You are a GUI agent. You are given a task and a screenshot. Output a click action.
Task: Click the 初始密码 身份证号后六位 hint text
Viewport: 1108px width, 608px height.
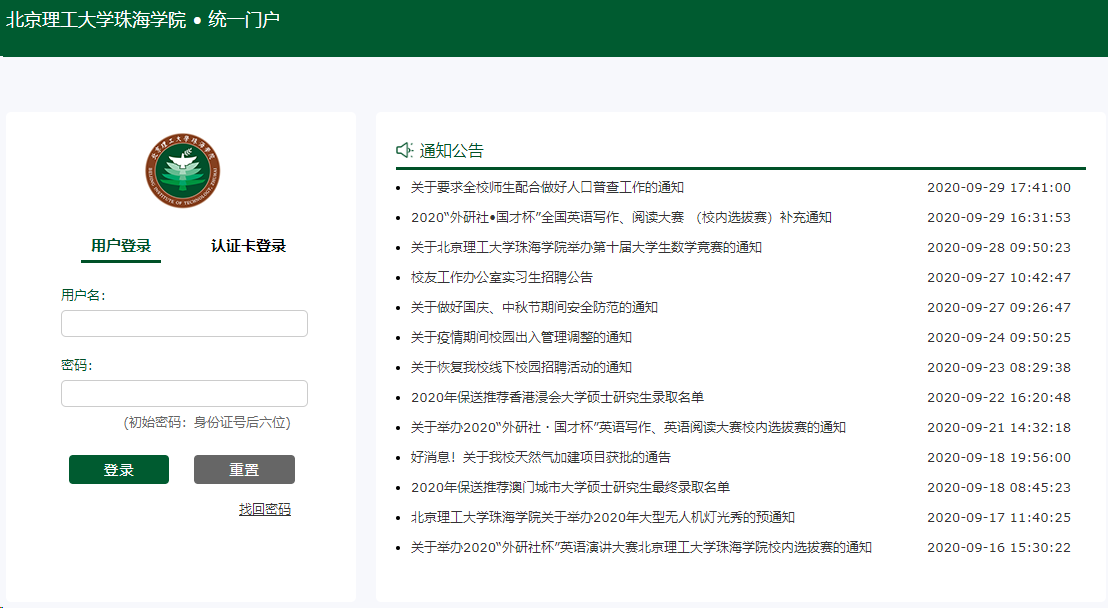[x=207, y=423]
